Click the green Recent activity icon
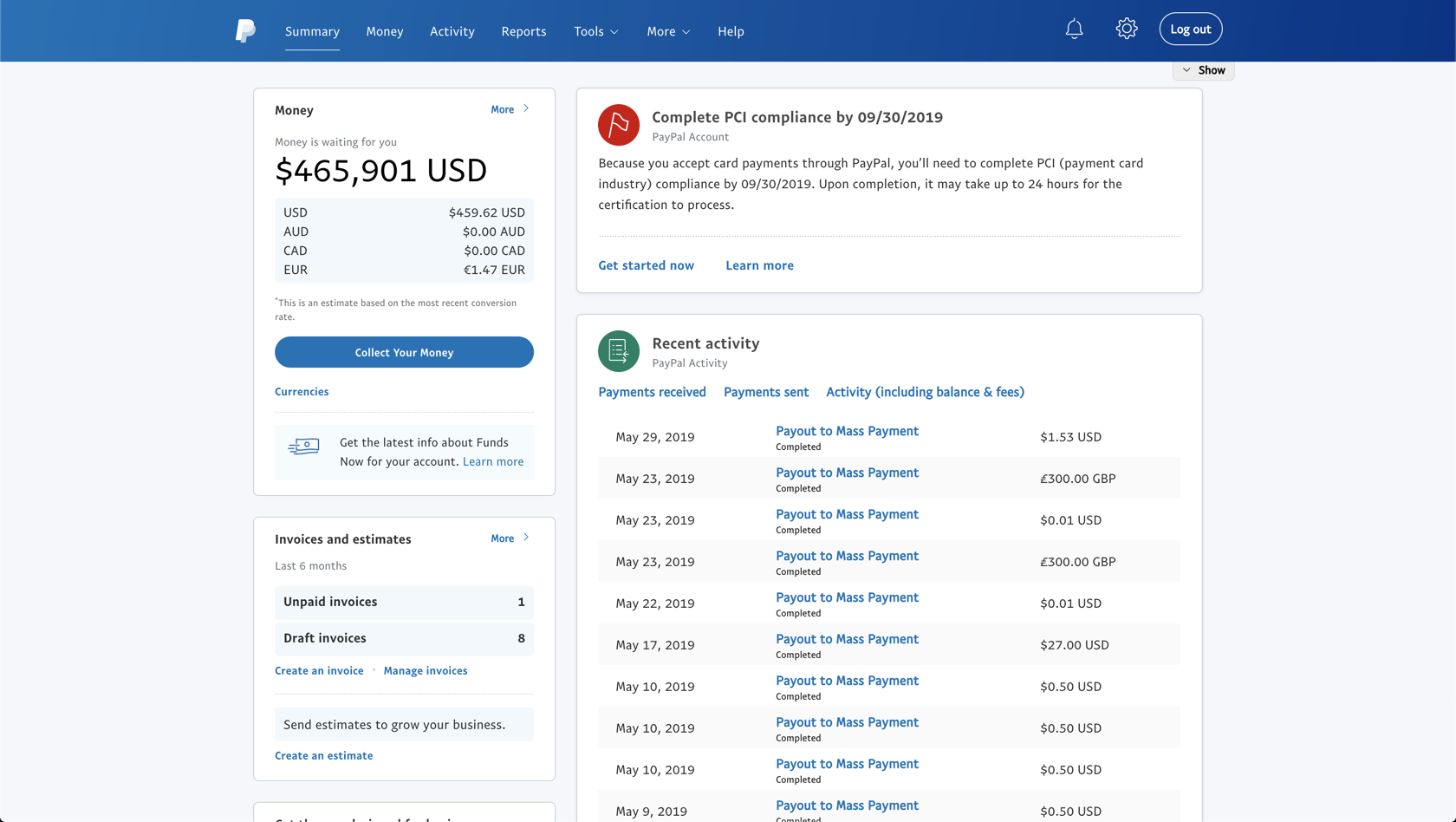This screenshot has height=822, width=1456. coord(619,351)
